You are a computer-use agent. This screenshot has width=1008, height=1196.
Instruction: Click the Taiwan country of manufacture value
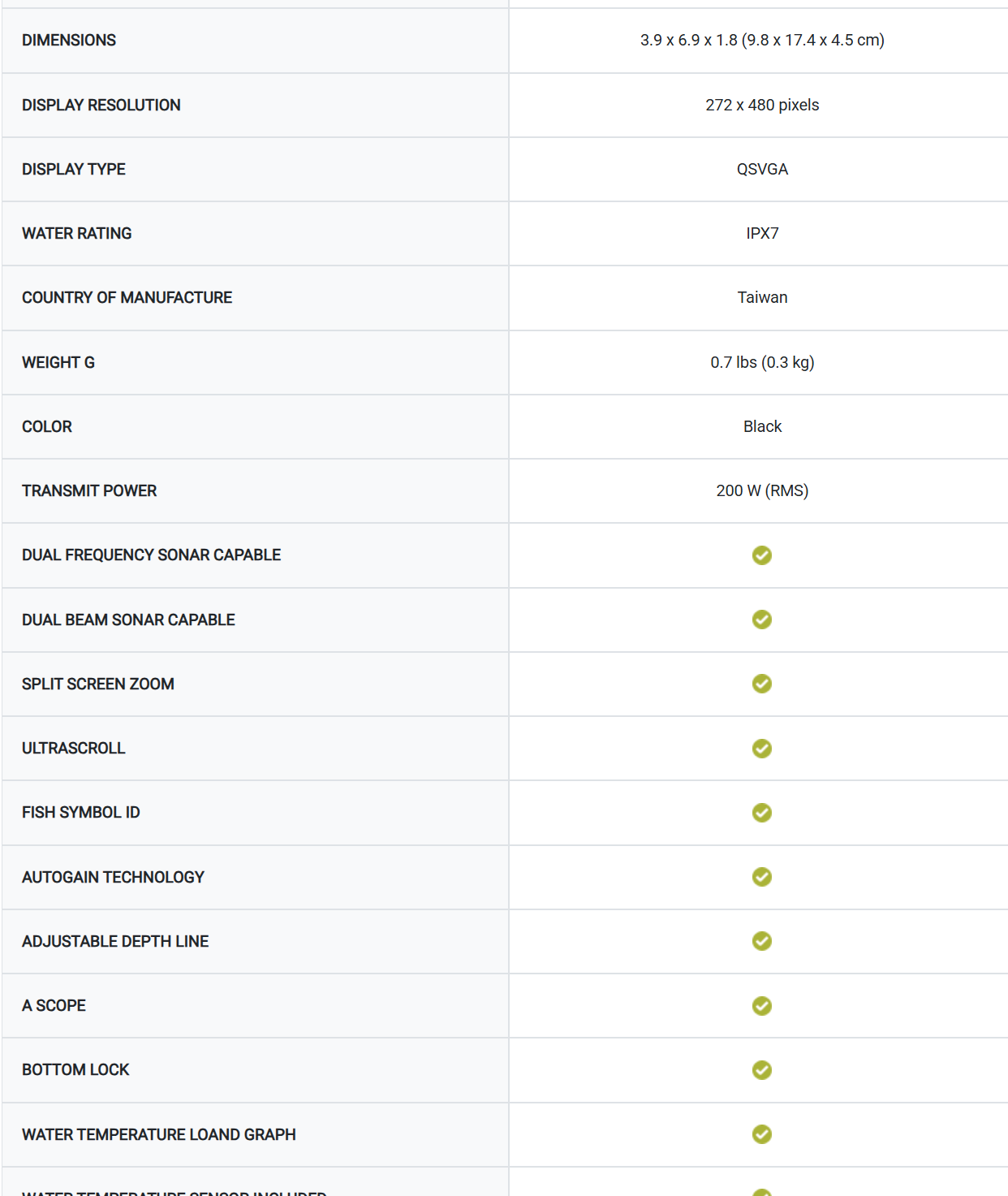pos(761,297)
